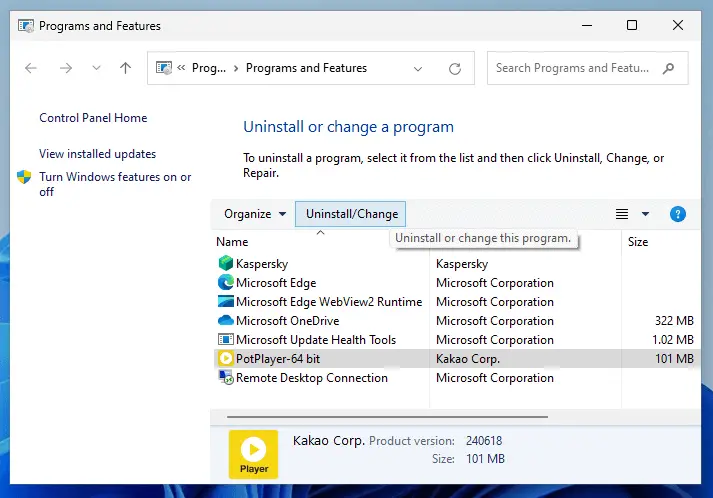
Task: Click product version 240618 value
Action: tap(484, 441)
